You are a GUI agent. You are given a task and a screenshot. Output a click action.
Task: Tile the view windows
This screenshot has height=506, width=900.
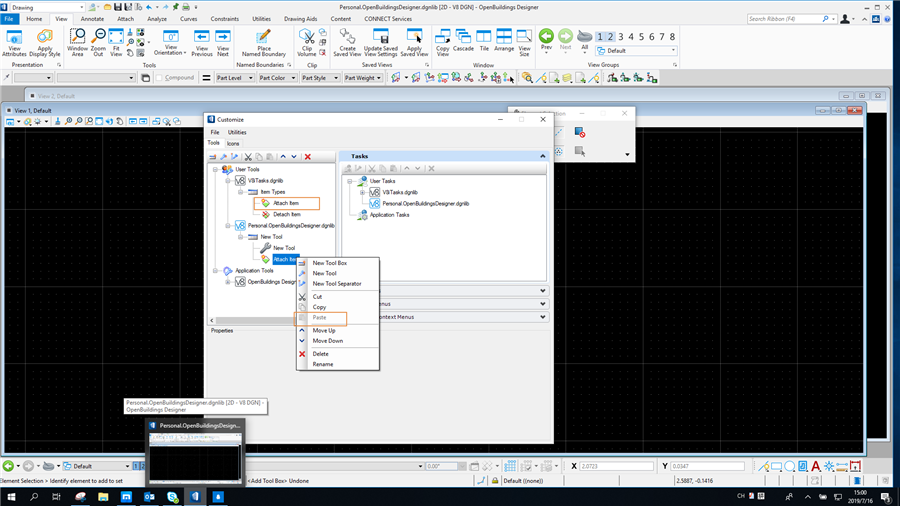(x=484, y=41)
